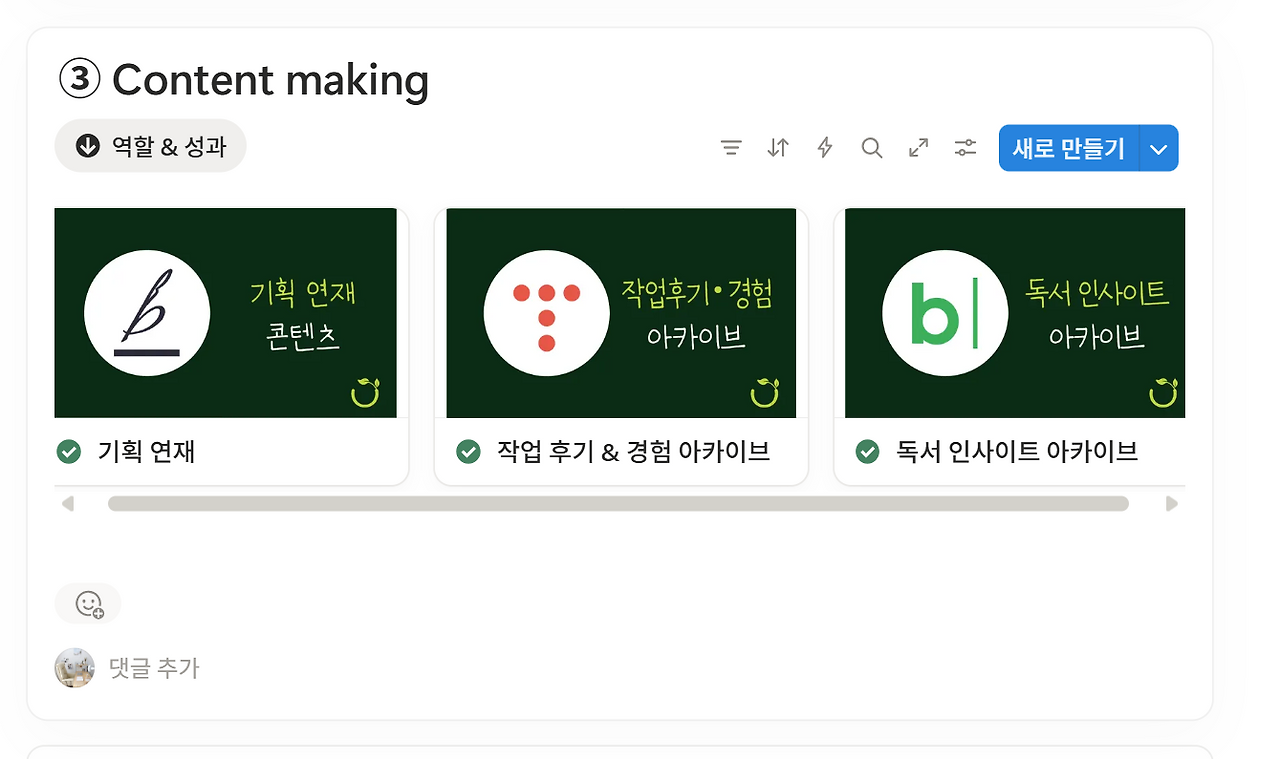Open the automations lightning bolt icon
This screenshot has width=1280, height=759.
tap(823, 147)
